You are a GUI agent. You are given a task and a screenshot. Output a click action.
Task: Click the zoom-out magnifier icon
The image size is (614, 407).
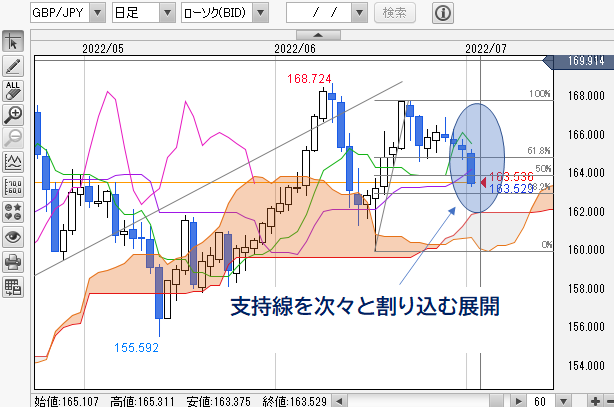[13, 138]
